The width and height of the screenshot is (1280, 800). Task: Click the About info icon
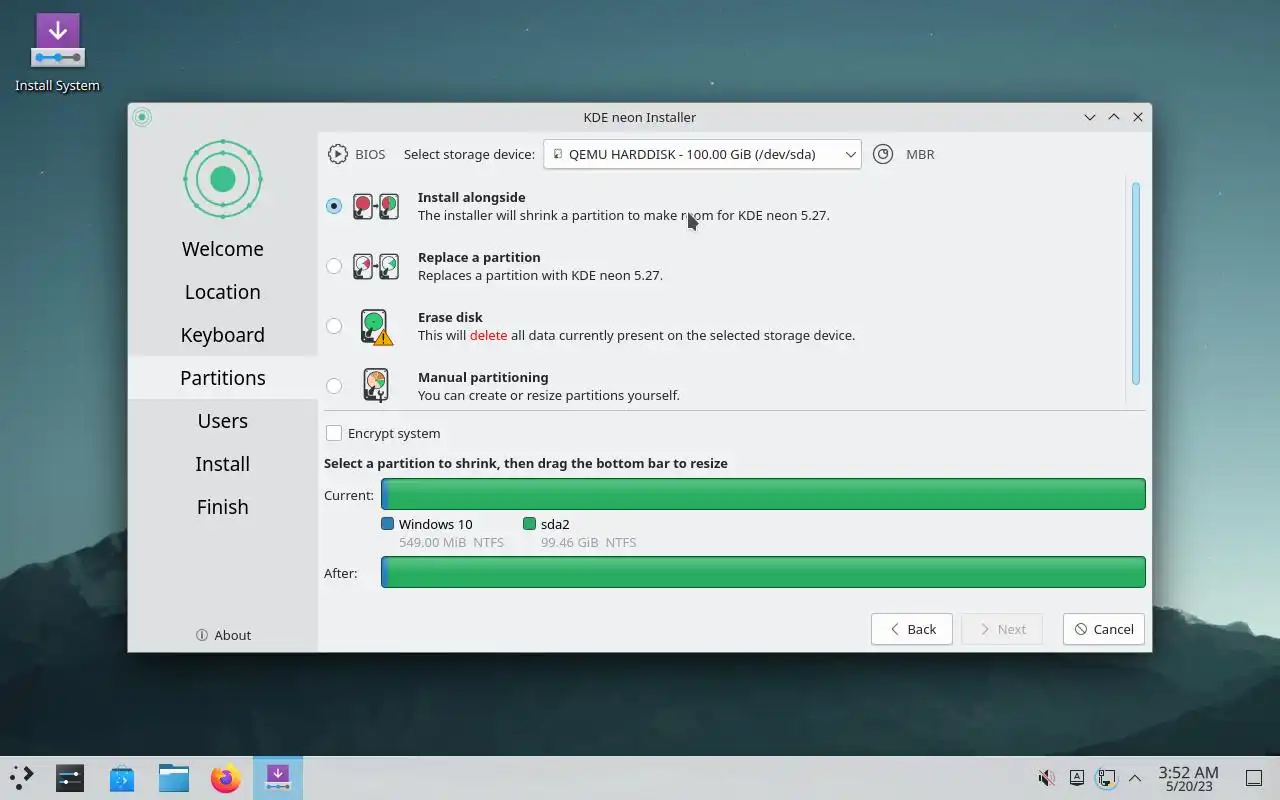click(x=202, y=635)
